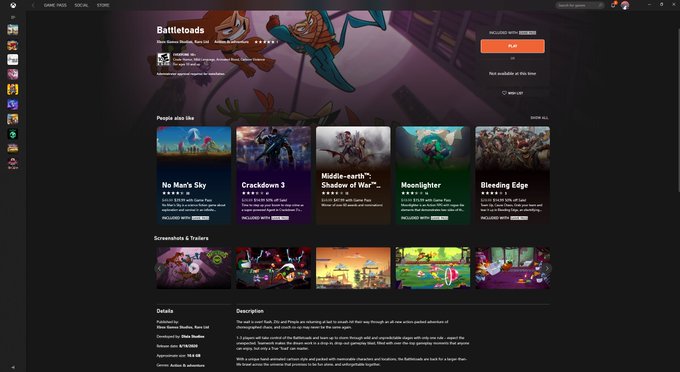
Task: Open the Action & adventure genre link under title
Action: click(x=231, y=42)
